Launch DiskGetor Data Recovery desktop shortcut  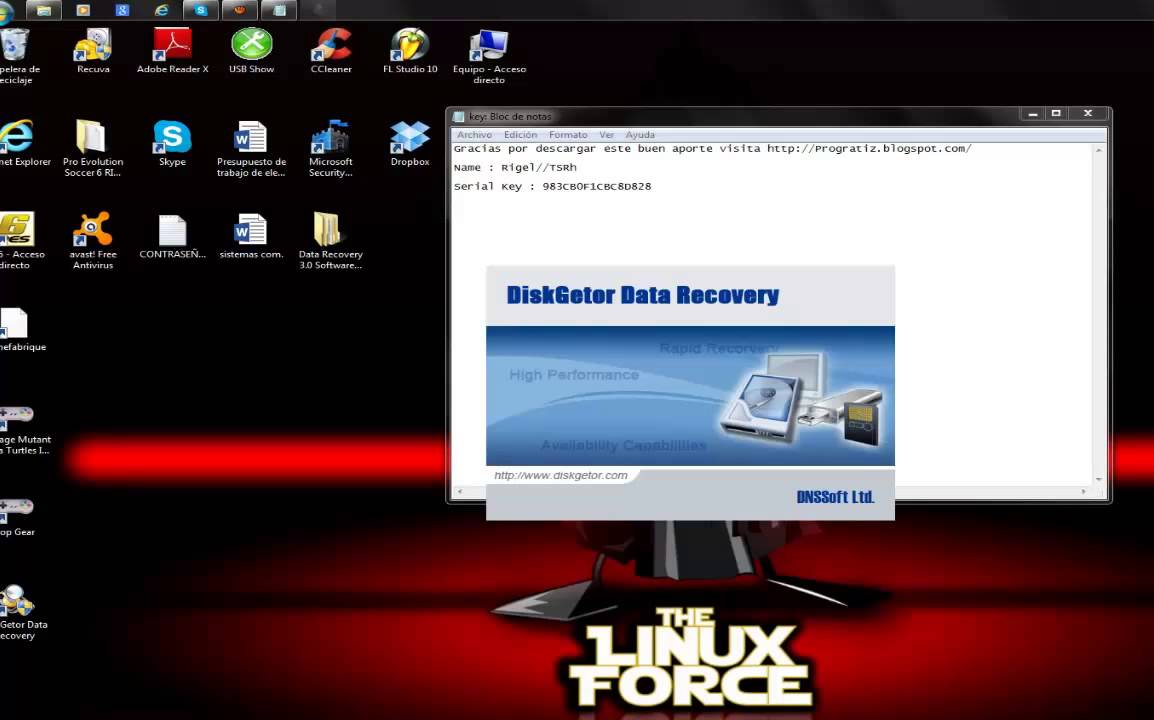point(21,613)
